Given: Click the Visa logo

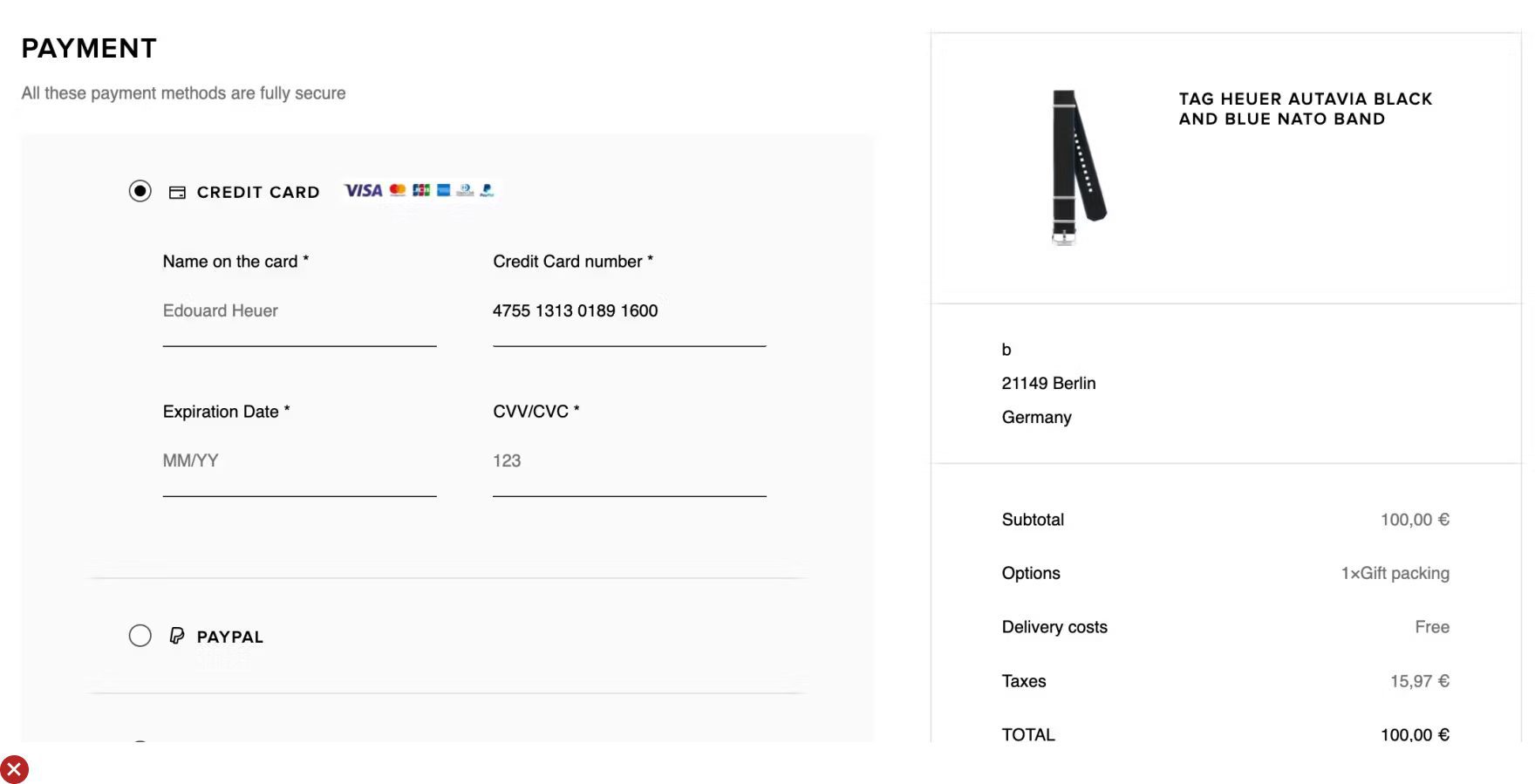Looking at the screenshot, I should [x=364, y=191].
